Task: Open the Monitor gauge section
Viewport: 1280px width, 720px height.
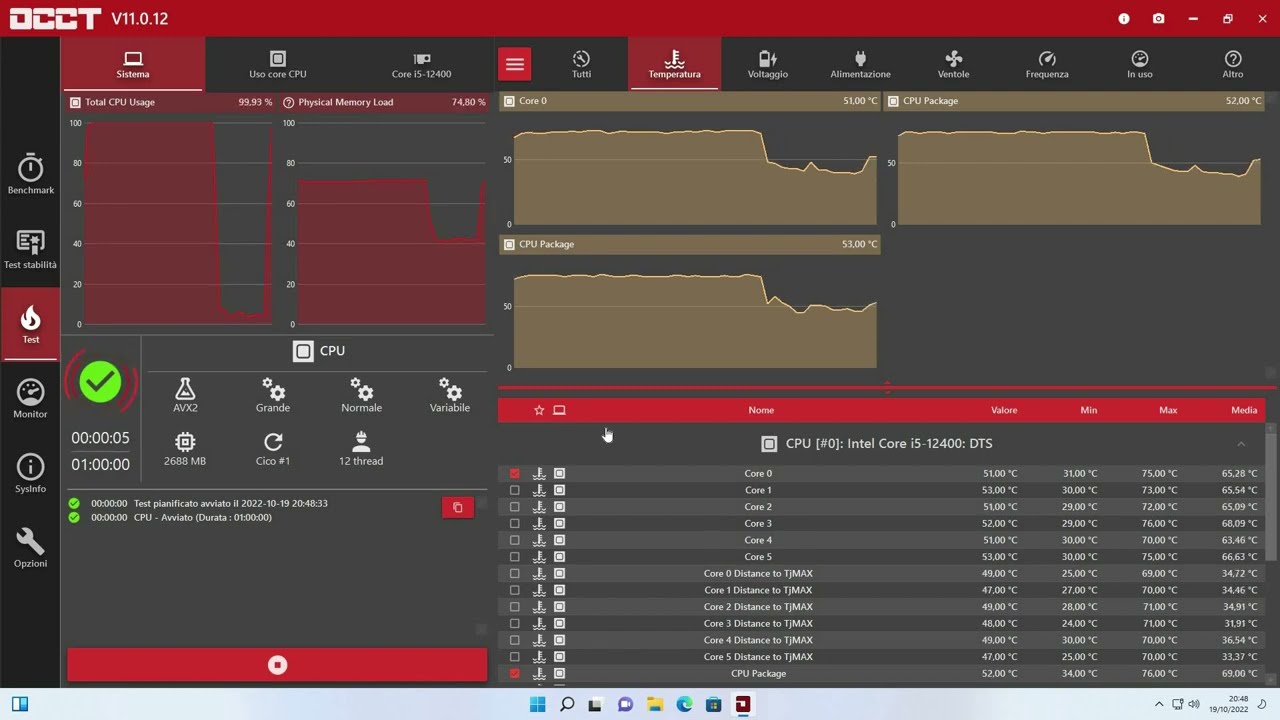Action: pos(30,399)
